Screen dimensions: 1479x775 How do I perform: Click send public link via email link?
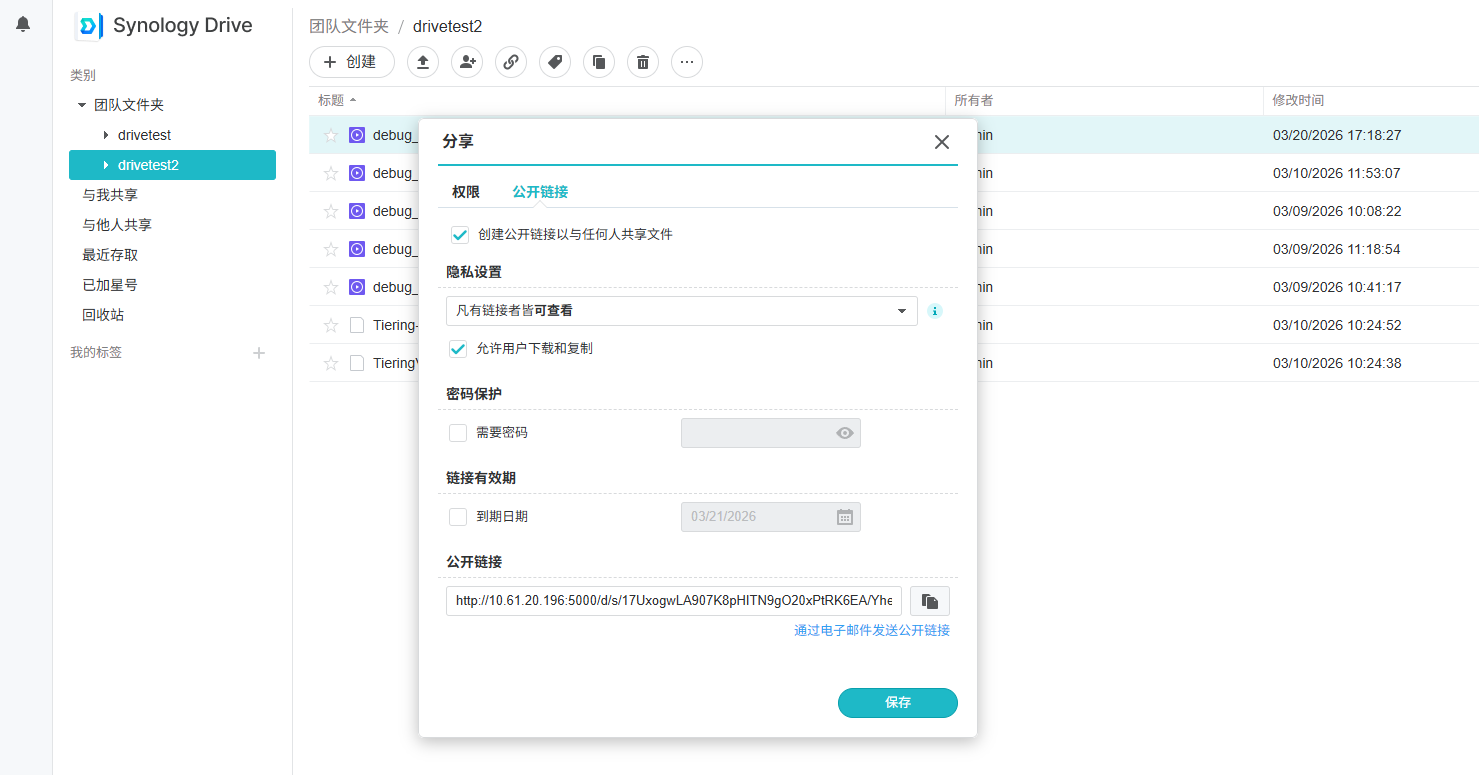pos(871,631)
